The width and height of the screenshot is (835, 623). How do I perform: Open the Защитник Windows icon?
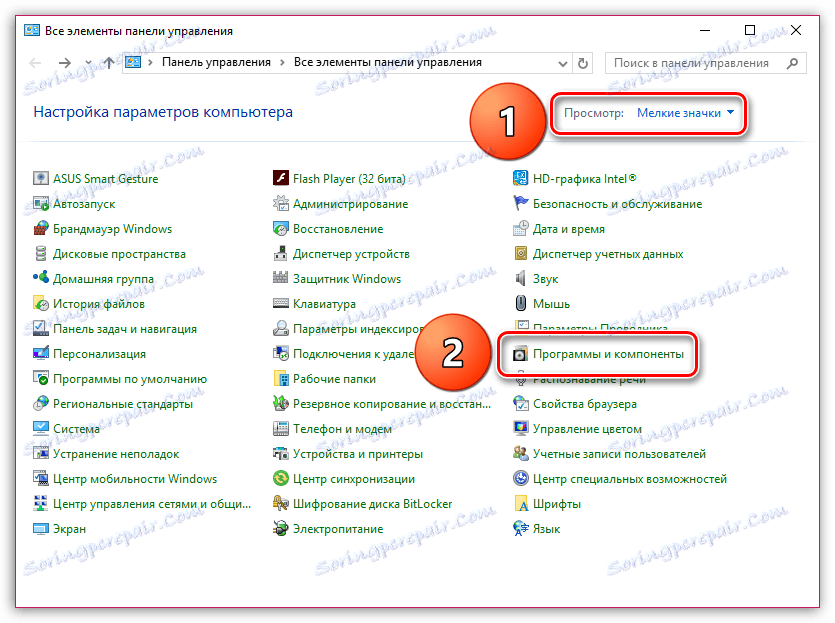pos(281,278)
